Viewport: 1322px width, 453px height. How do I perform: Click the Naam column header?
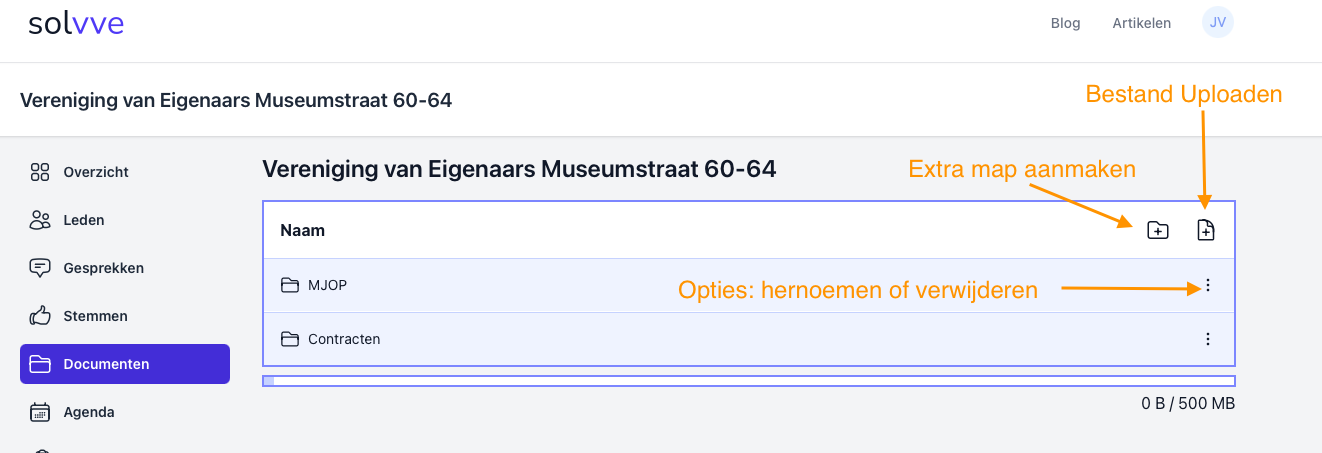pos(303,230)
